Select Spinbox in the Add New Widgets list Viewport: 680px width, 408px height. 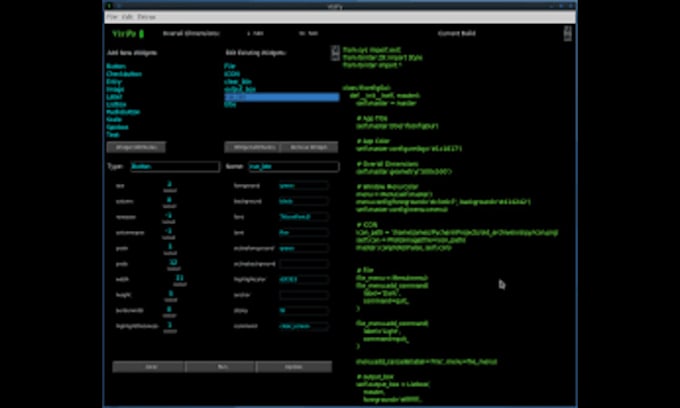[117, 127]
